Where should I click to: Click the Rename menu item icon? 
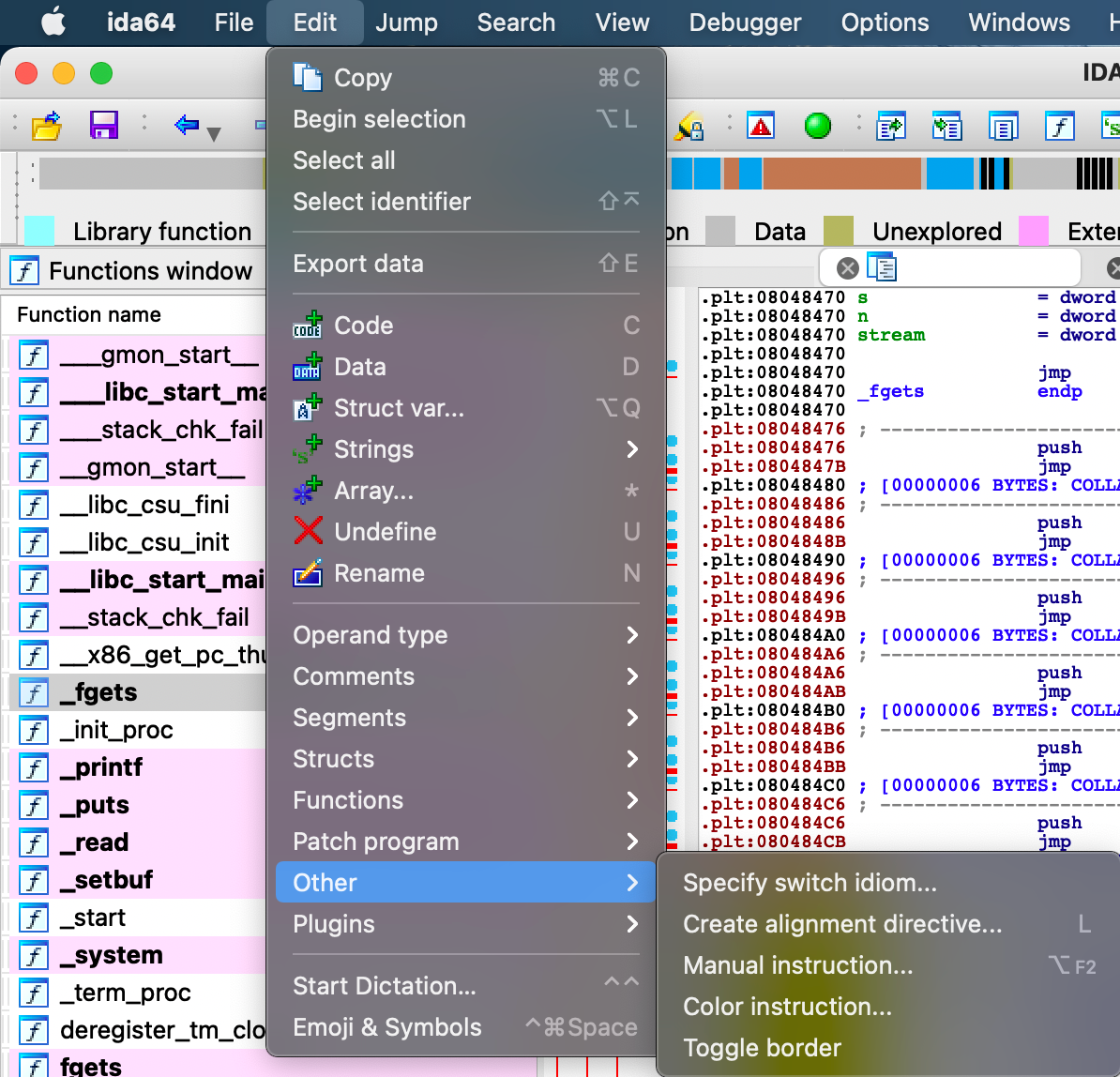[308, 573]
